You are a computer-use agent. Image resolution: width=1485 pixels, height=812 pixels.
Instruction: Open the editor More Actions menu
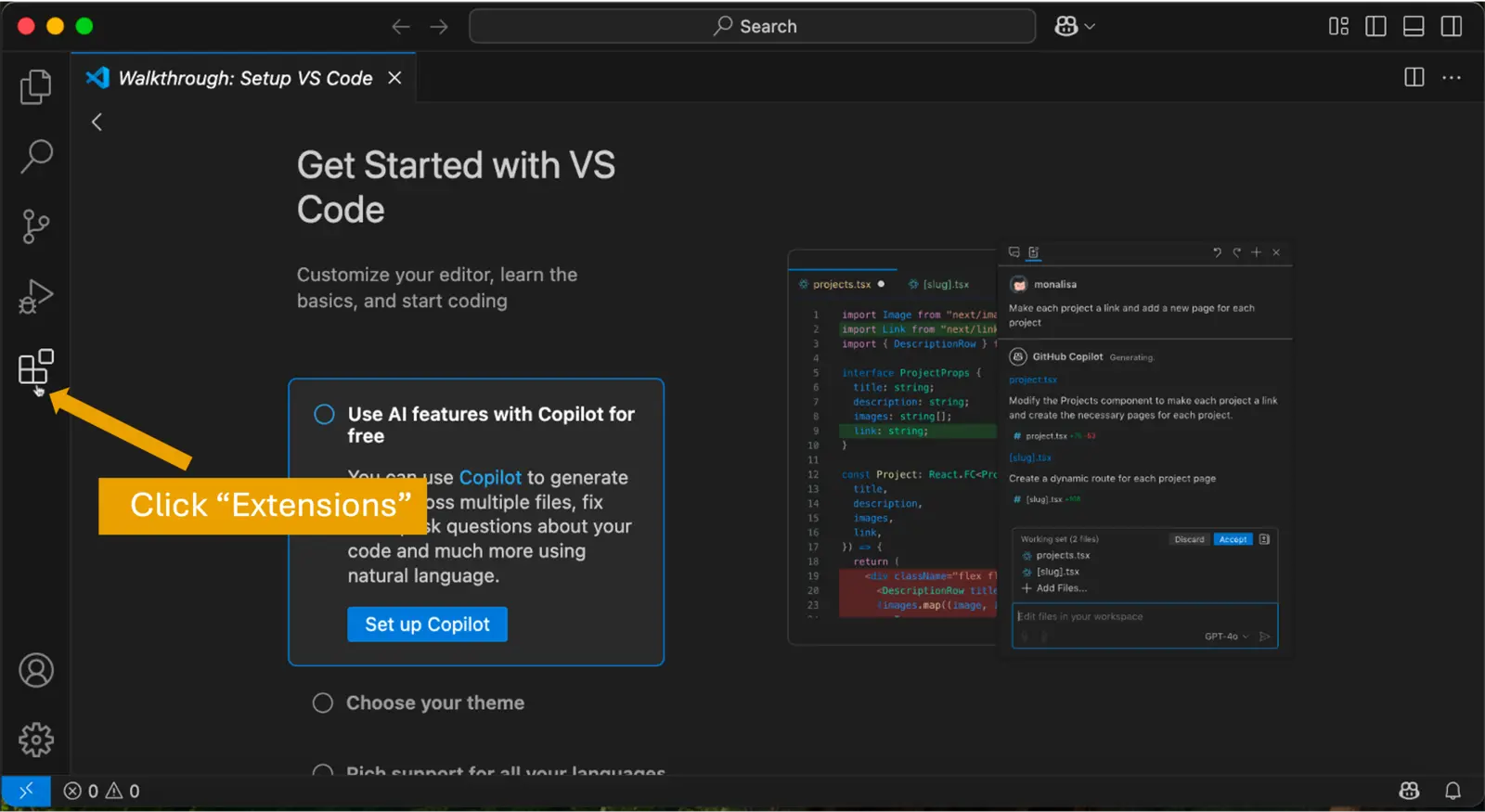[x=1452, y=78]
